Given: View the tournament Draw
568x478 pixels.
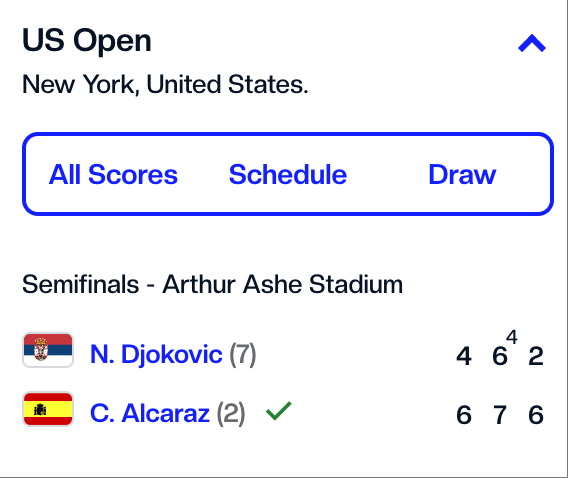Looking at the screenshot, I should click(x=462, y=175).
